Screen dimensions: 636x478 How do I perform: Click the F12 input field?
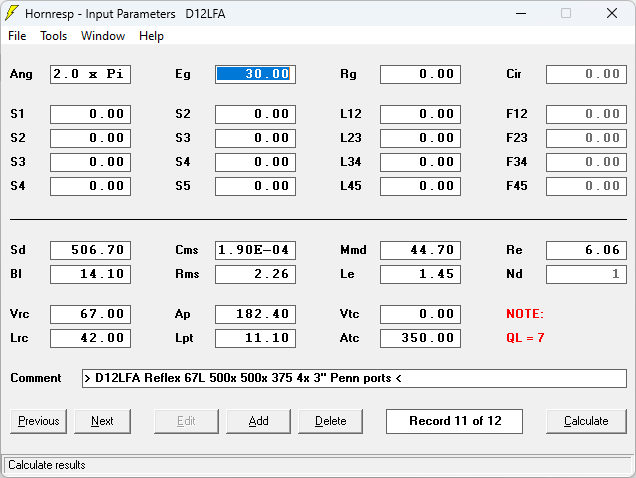[x=586, y=114]
